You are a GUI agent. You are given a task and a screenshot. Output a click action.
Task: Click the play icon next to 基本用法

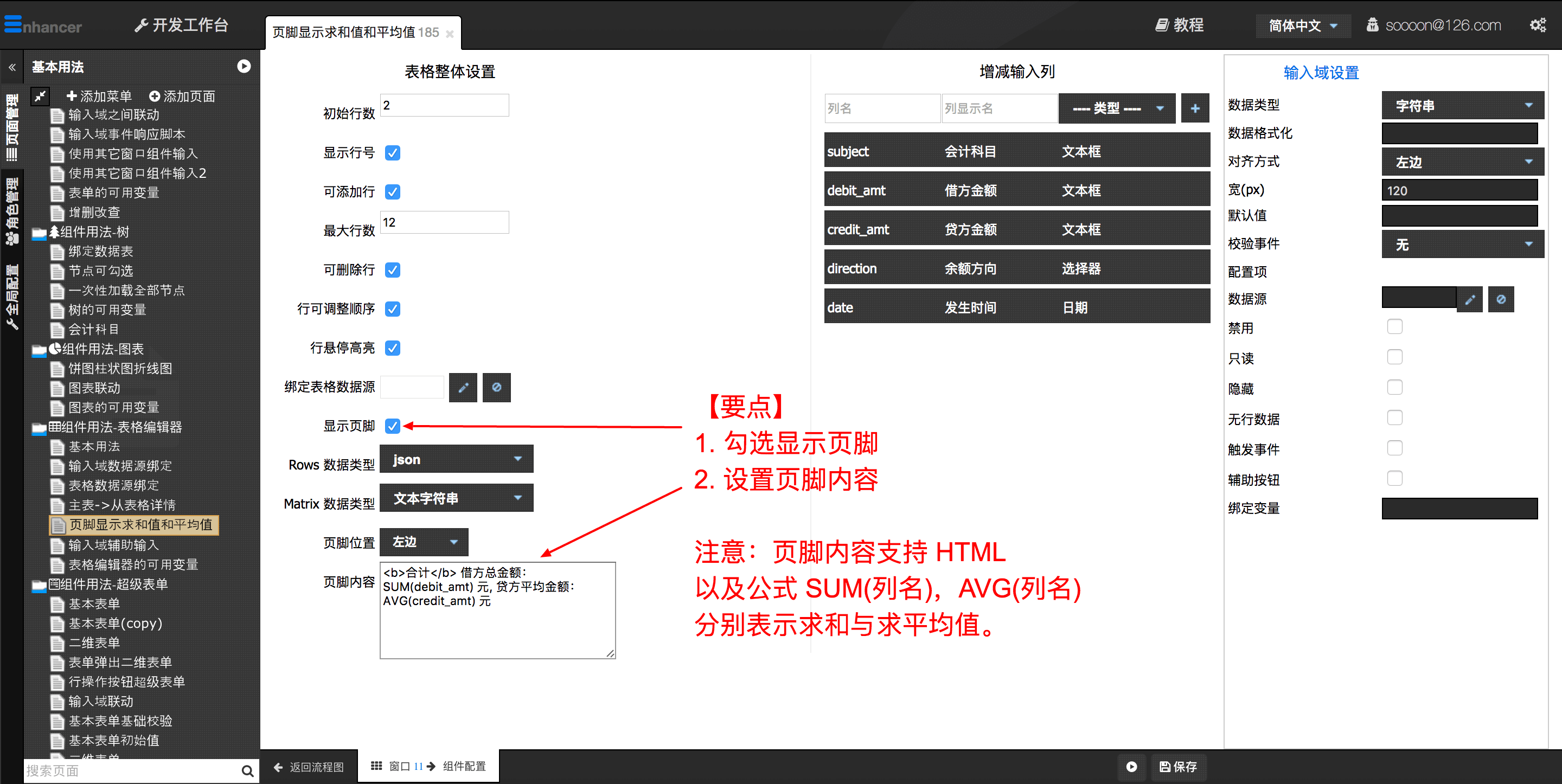(244, 66)
